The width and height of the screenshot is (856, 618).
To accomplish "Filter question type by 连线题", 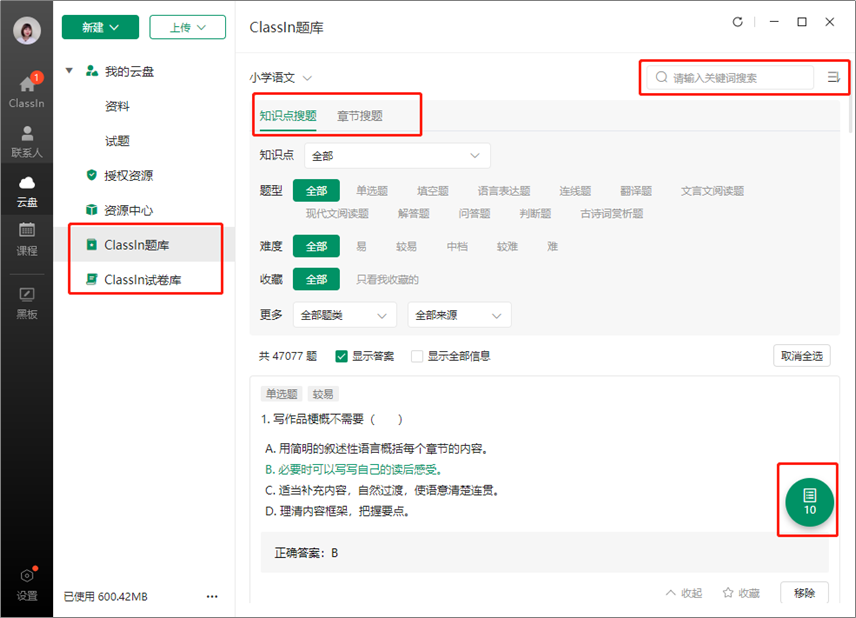I will [575, 191].
